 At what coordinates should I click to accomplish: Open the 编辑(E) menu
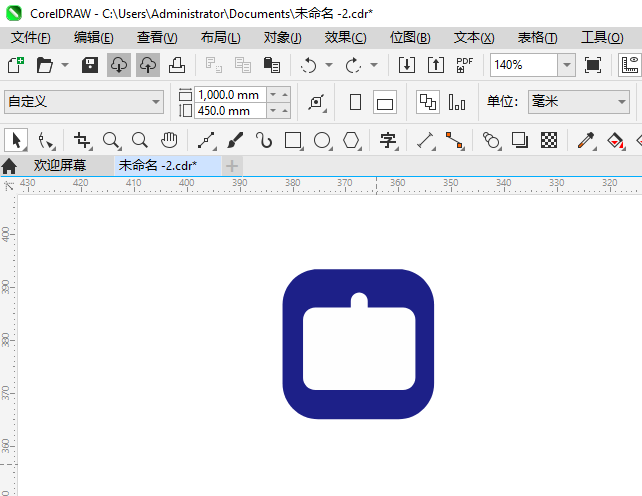tap(94, 38)
